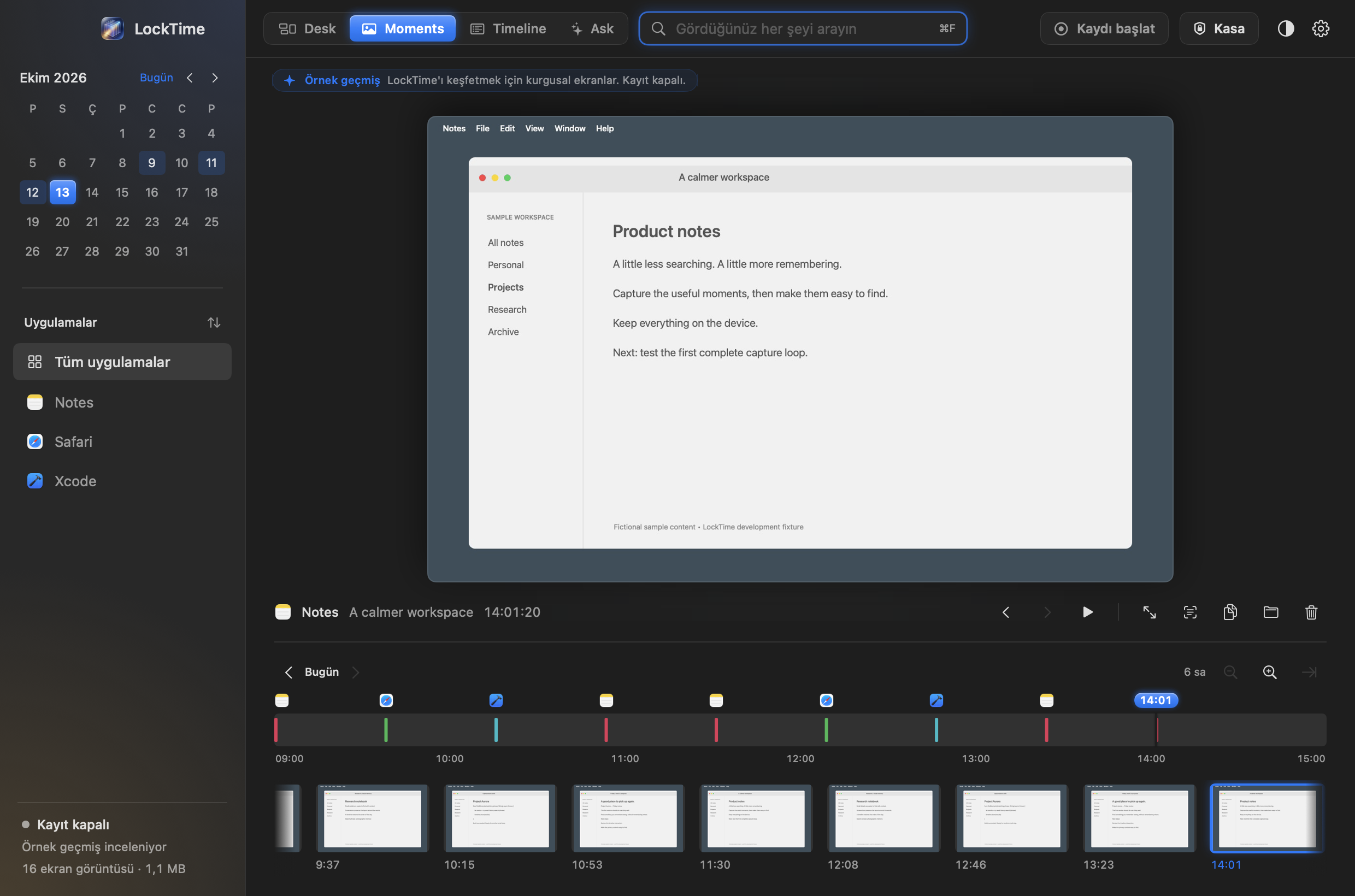Screen dimensions: 1355x896
Task: Click the 14:01 time marker pill
Action: click(x=1156, y=700)
